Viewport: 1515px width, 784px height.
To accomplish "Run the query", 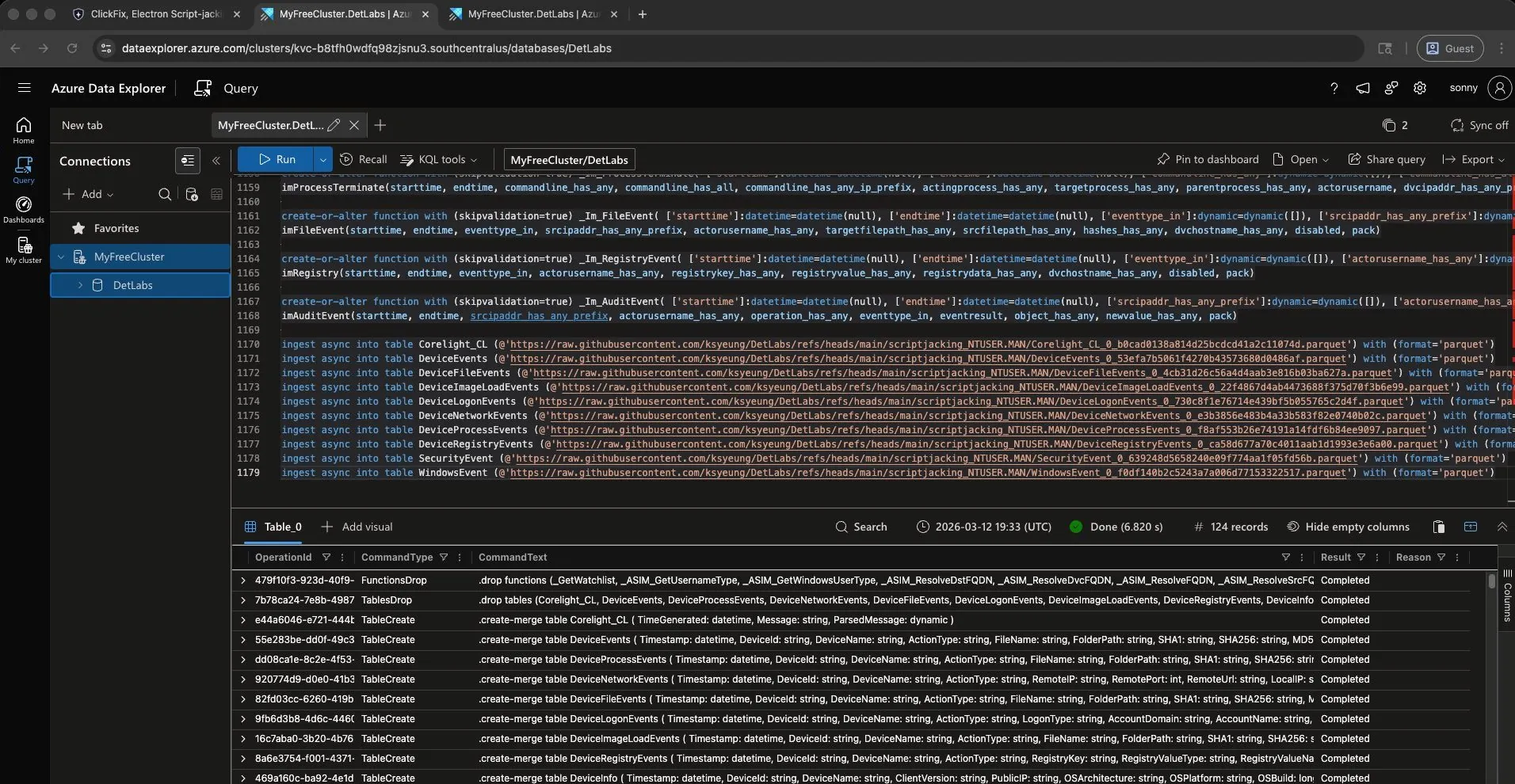I will [277, 159].
